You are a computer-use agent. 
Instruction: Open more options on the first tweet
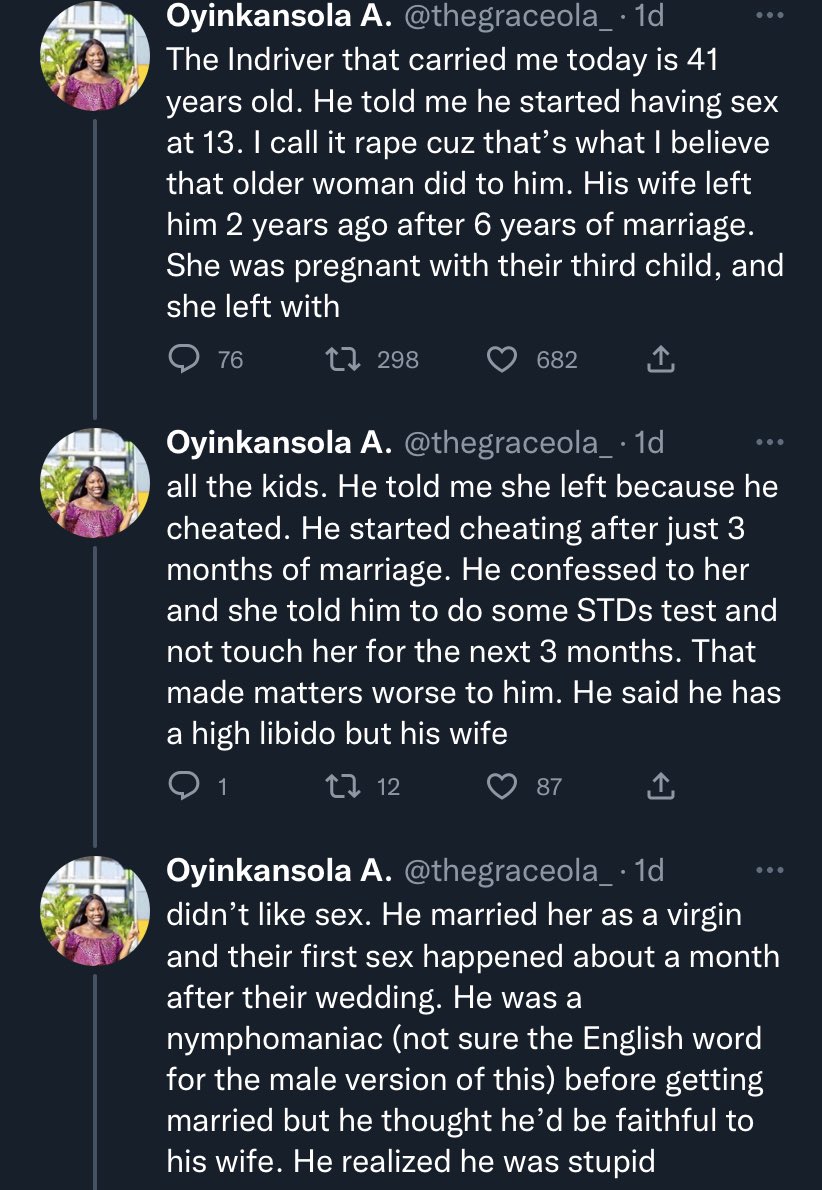click(770, 16)
